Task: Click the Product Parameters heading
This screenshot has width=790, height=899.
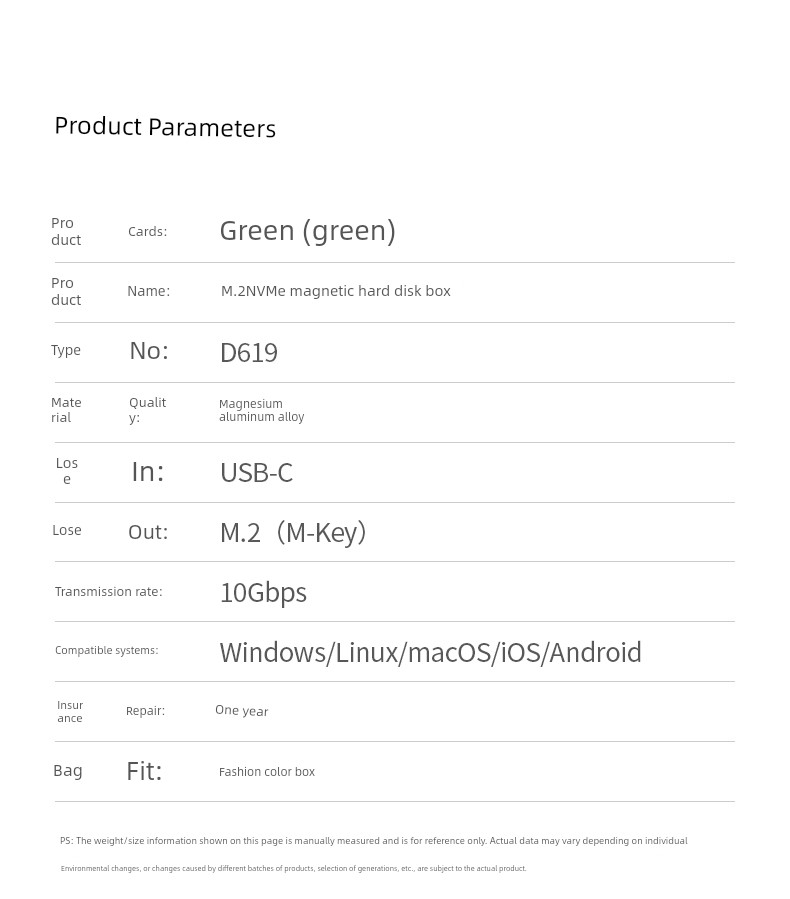Action: click(165, 127)
